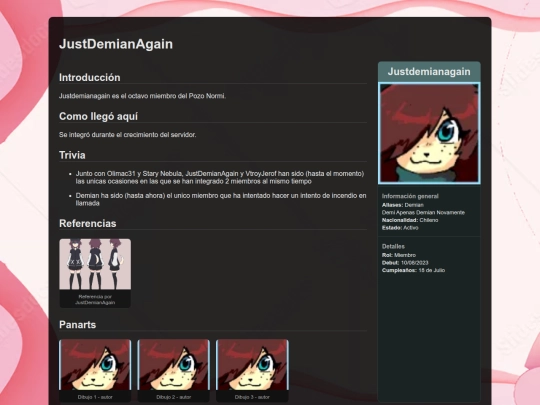
Task: Open the Dibujo 3 fanart thumbnail
Action: [252, 365]
